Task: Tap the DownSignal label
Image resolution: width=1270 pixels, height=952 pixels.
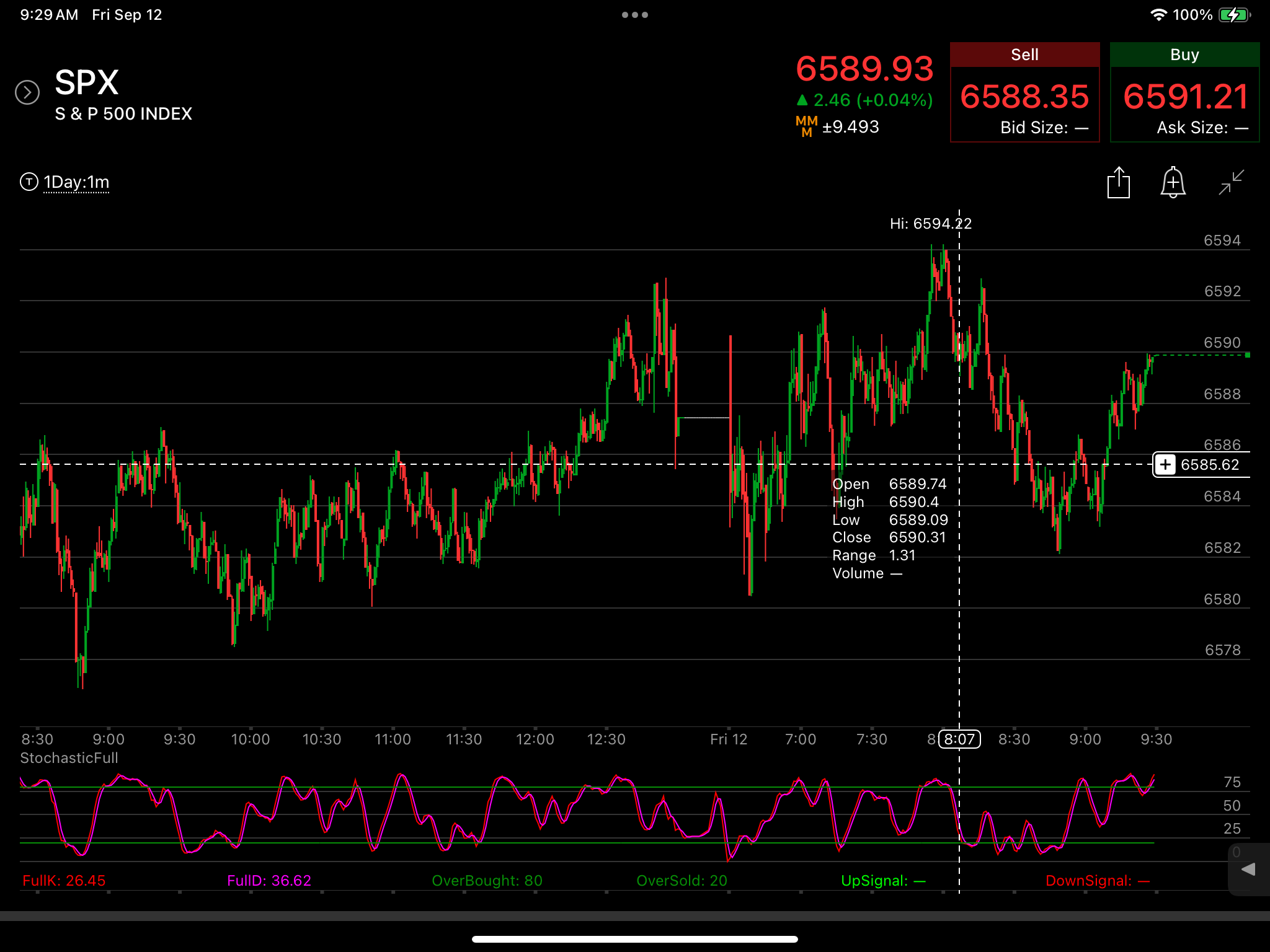Action: click(x=1098, y=881)
